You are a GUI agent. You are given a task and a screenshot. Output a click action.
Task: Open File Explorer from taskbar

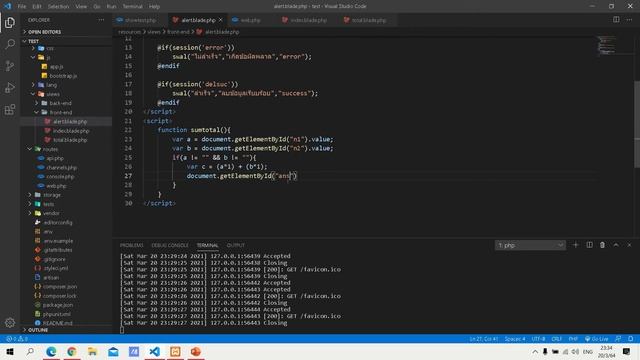(93, 351)
